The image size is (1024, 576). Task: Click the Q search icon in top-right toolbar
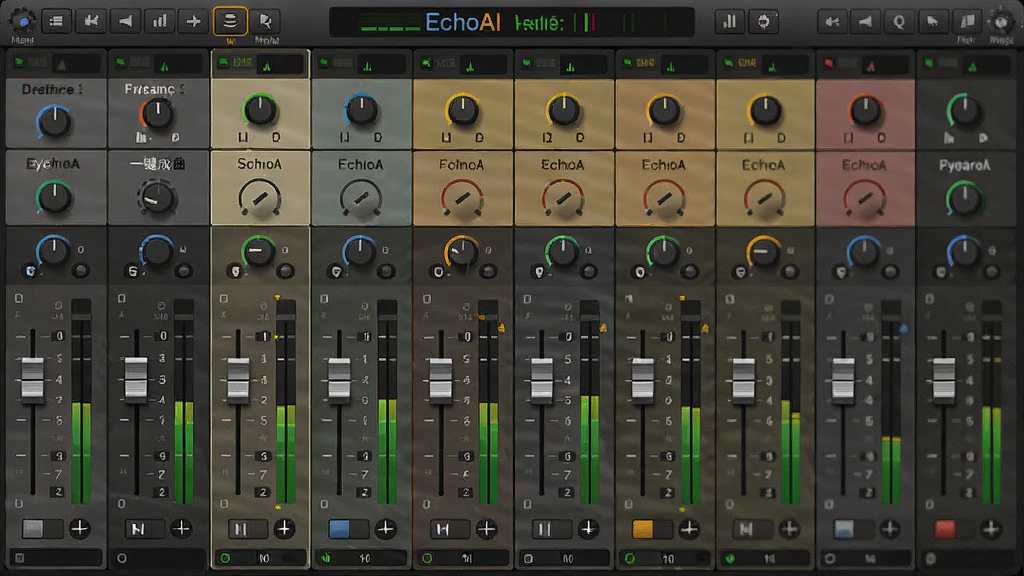coord(899,22)
